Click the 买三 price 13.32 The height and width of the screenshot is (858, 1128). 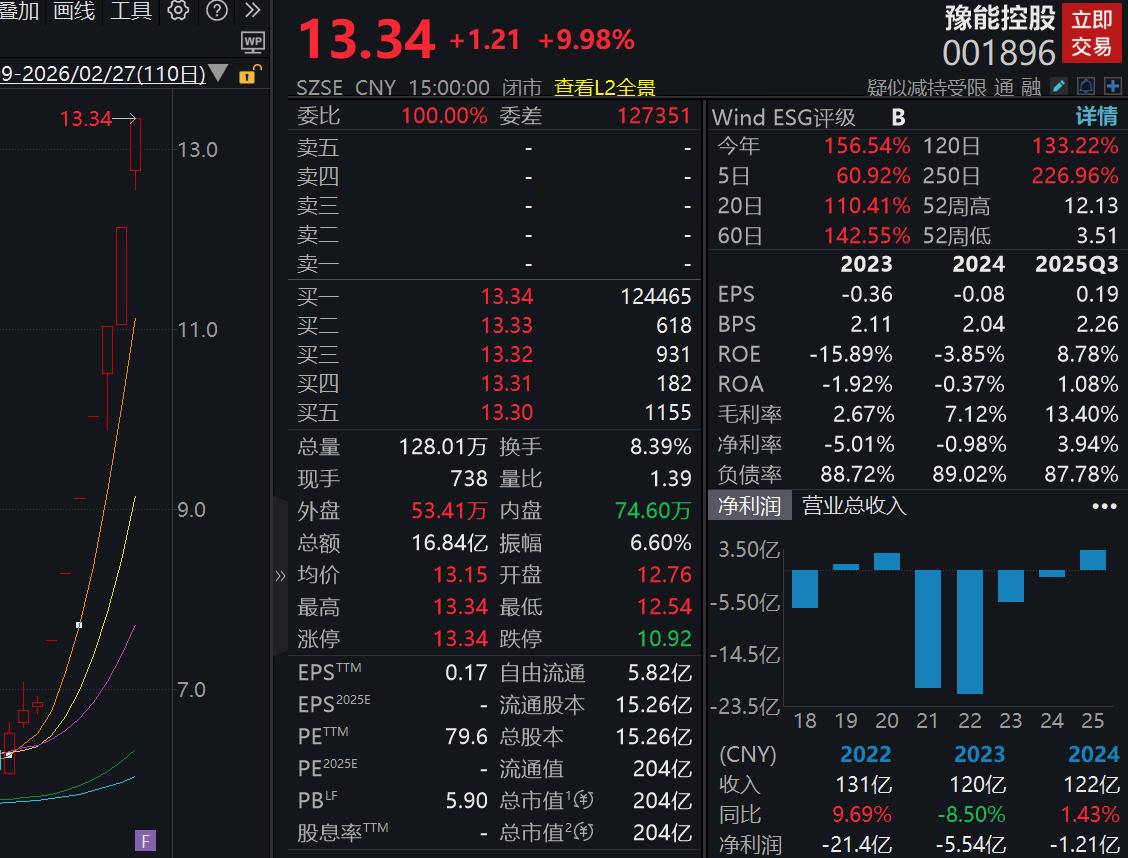click(506, 355)
